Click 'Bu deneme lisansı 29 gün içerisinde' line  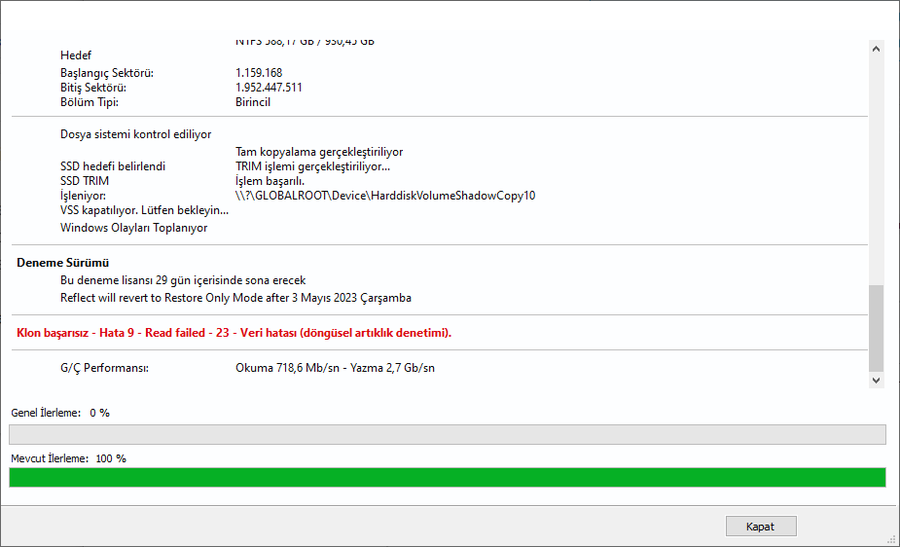pos(183,280)
